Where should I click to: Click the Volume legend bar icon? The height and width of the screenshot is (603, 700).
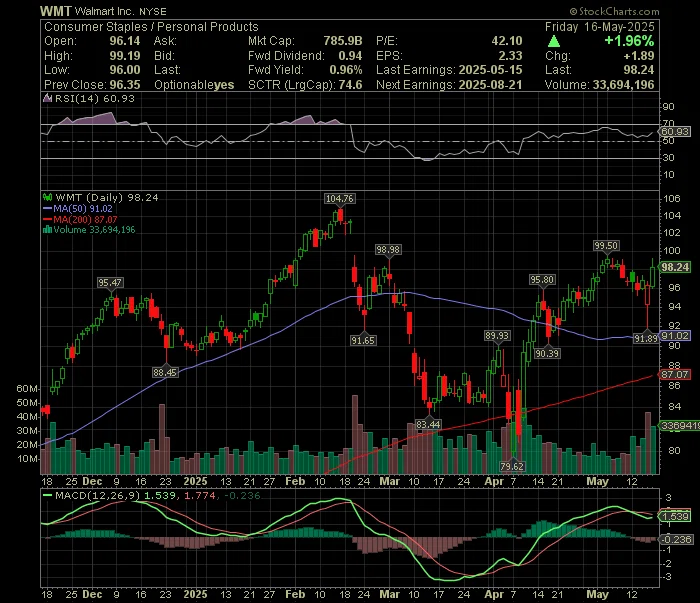point(47,230)
